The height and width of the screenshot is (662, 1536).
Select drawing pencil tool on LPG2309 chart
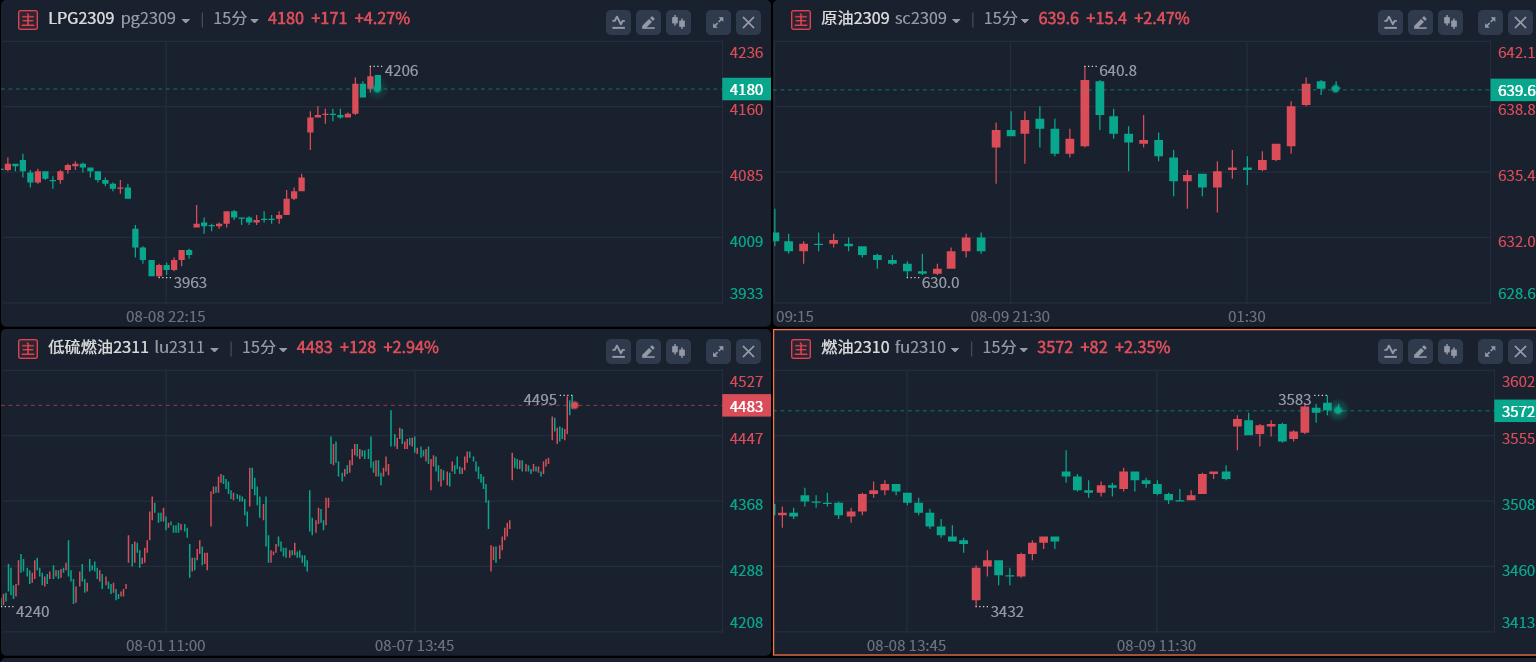pos(649,21)
